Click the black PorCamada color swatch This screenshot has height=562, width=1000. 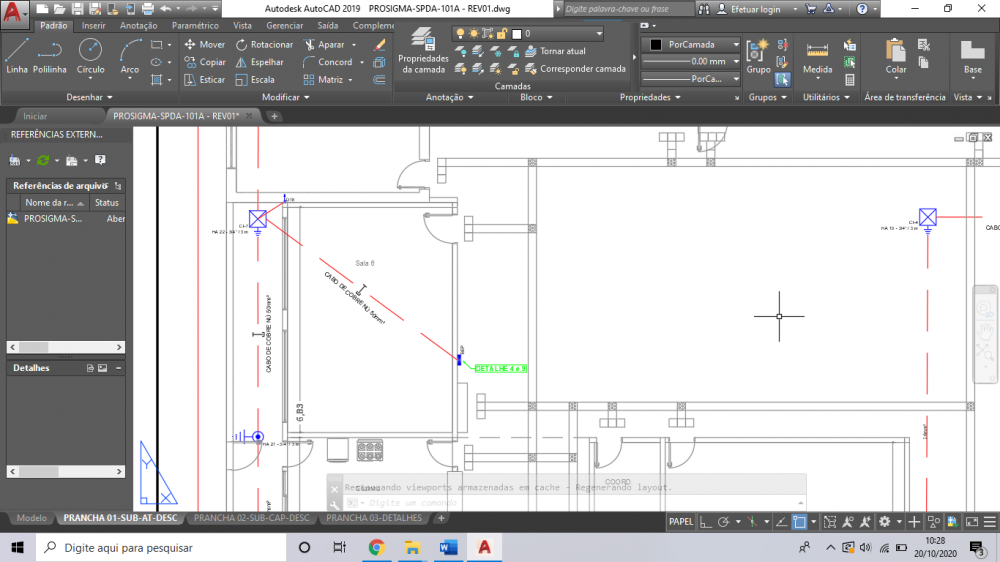point(656,45)
